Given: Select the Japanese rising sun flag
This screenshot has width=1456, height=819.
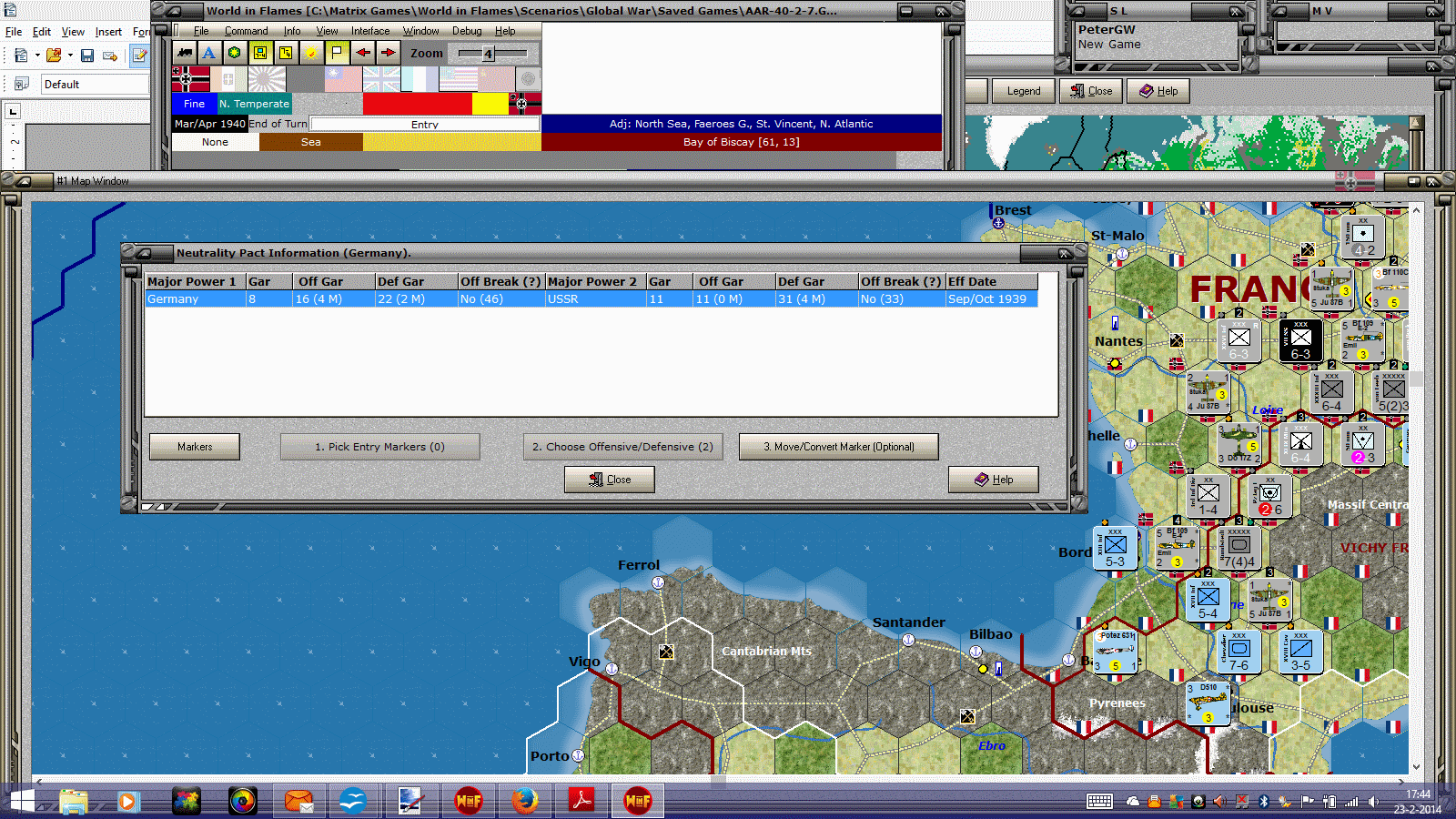Looking at the screenshot, I should click(x=267, y=79).
